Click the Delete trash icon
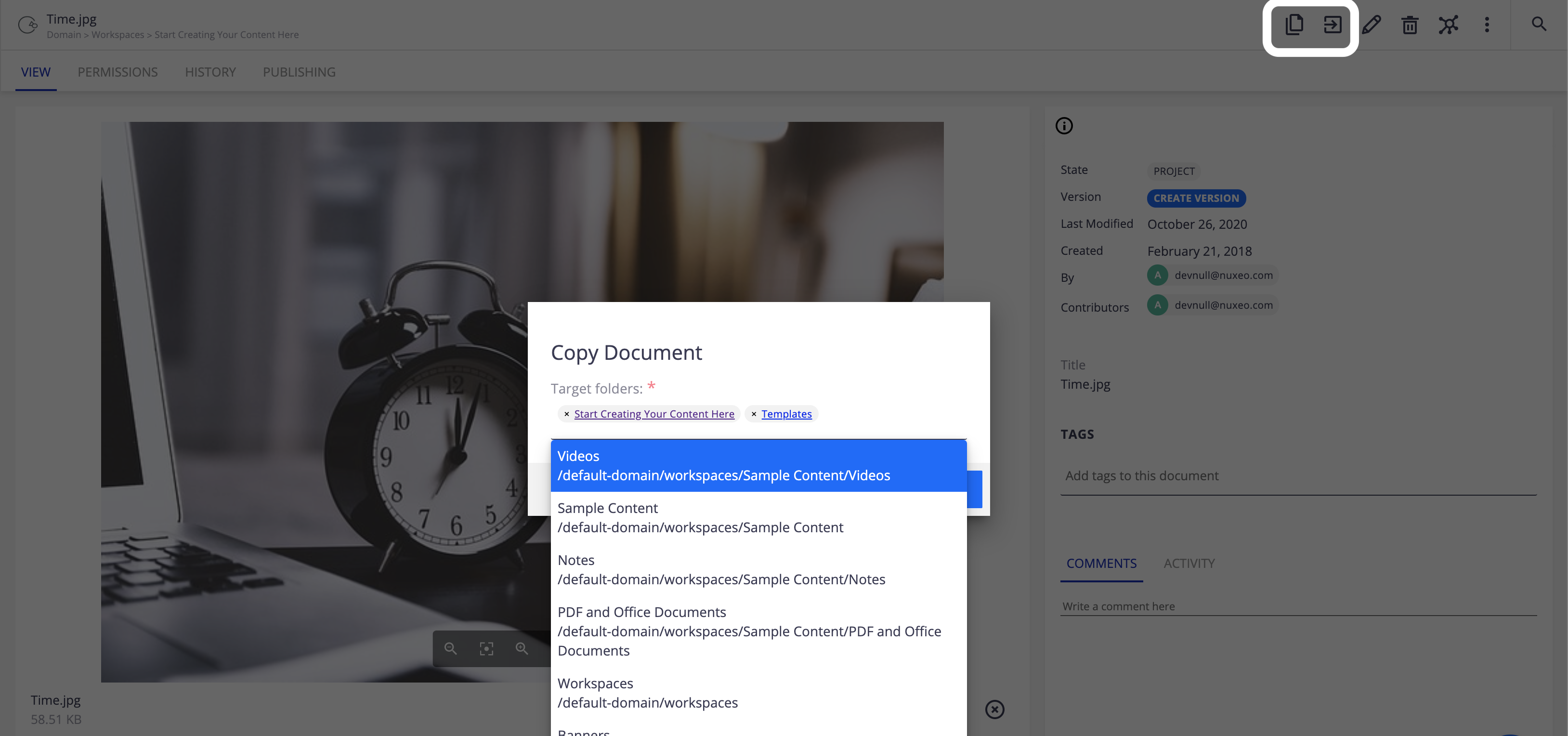Viewport: 1568px width, 736px height. click(x=1410, y=24)
